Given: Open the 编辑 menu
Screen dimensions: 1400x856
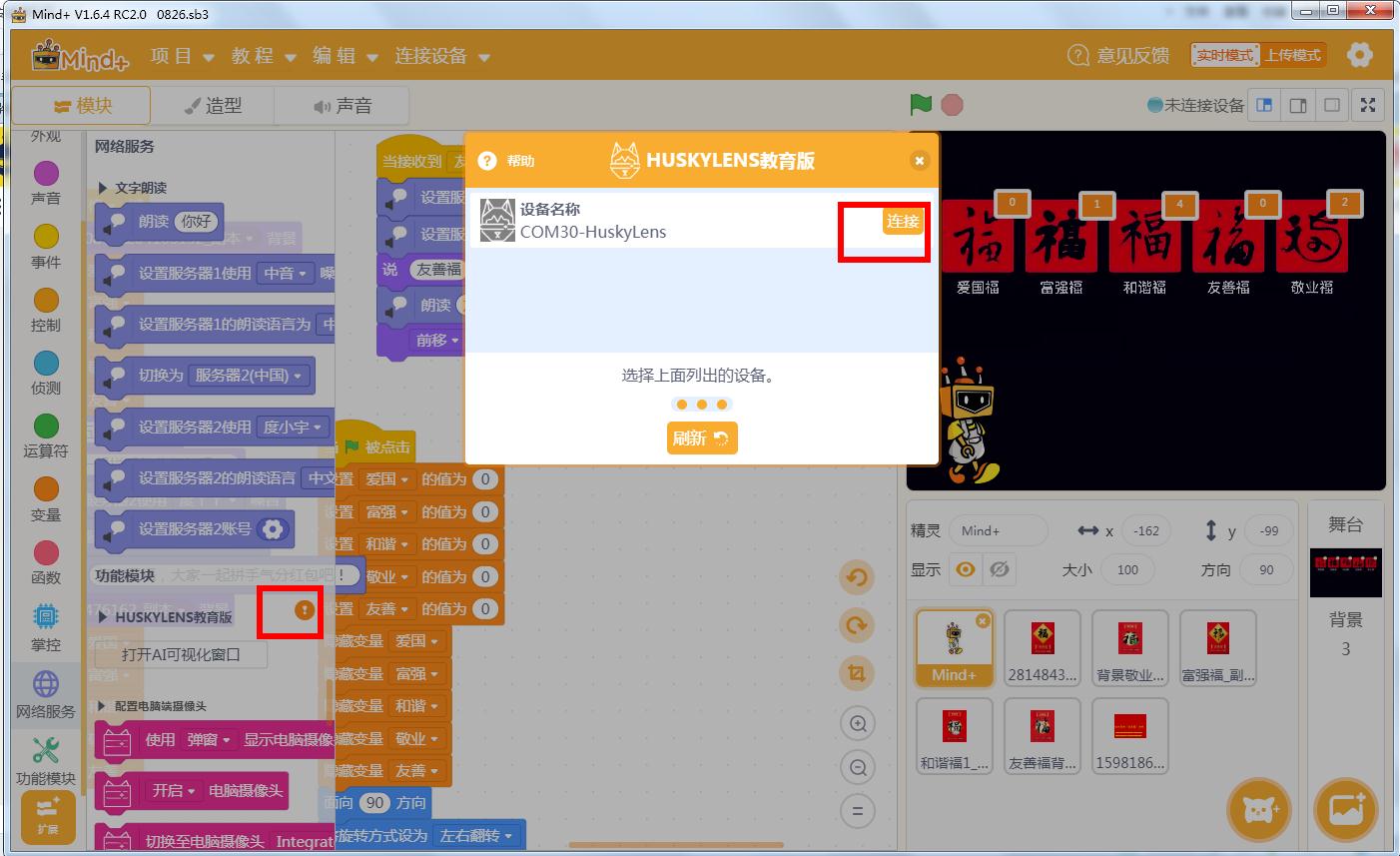Looking at the screenshot, I should coord(345,56).
